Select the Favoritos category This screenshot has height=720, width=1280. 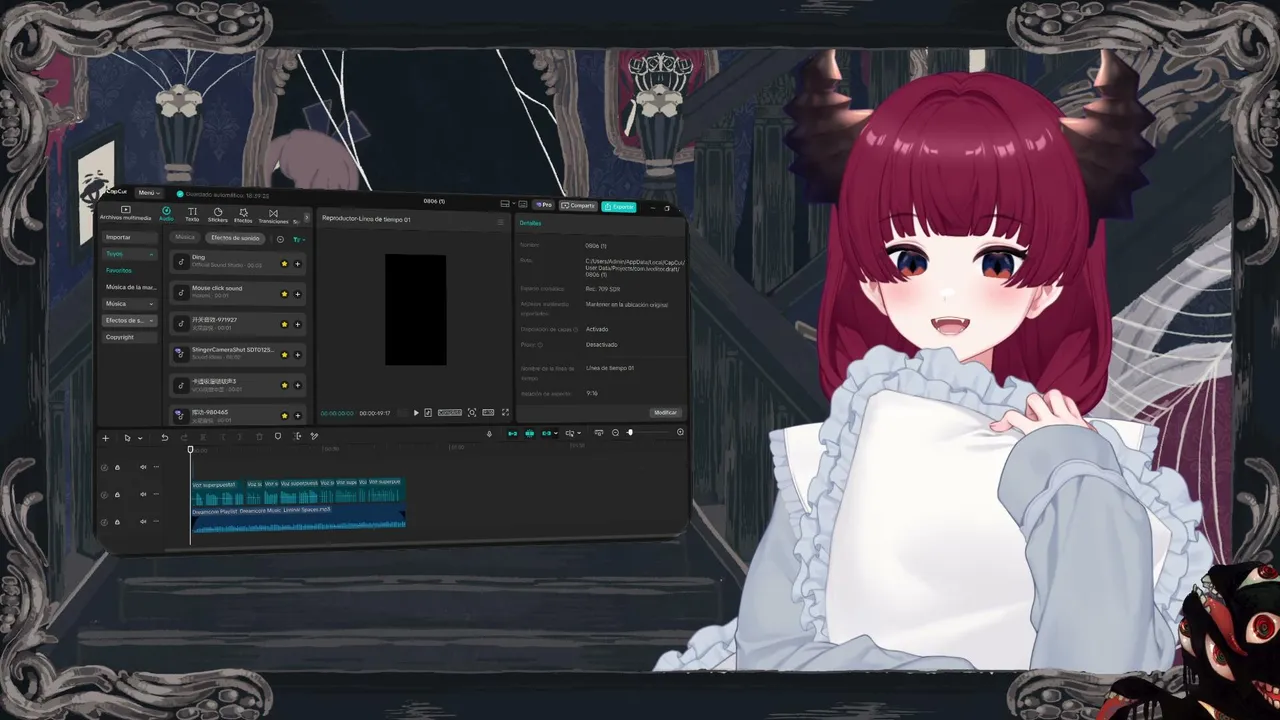point(119,270)
